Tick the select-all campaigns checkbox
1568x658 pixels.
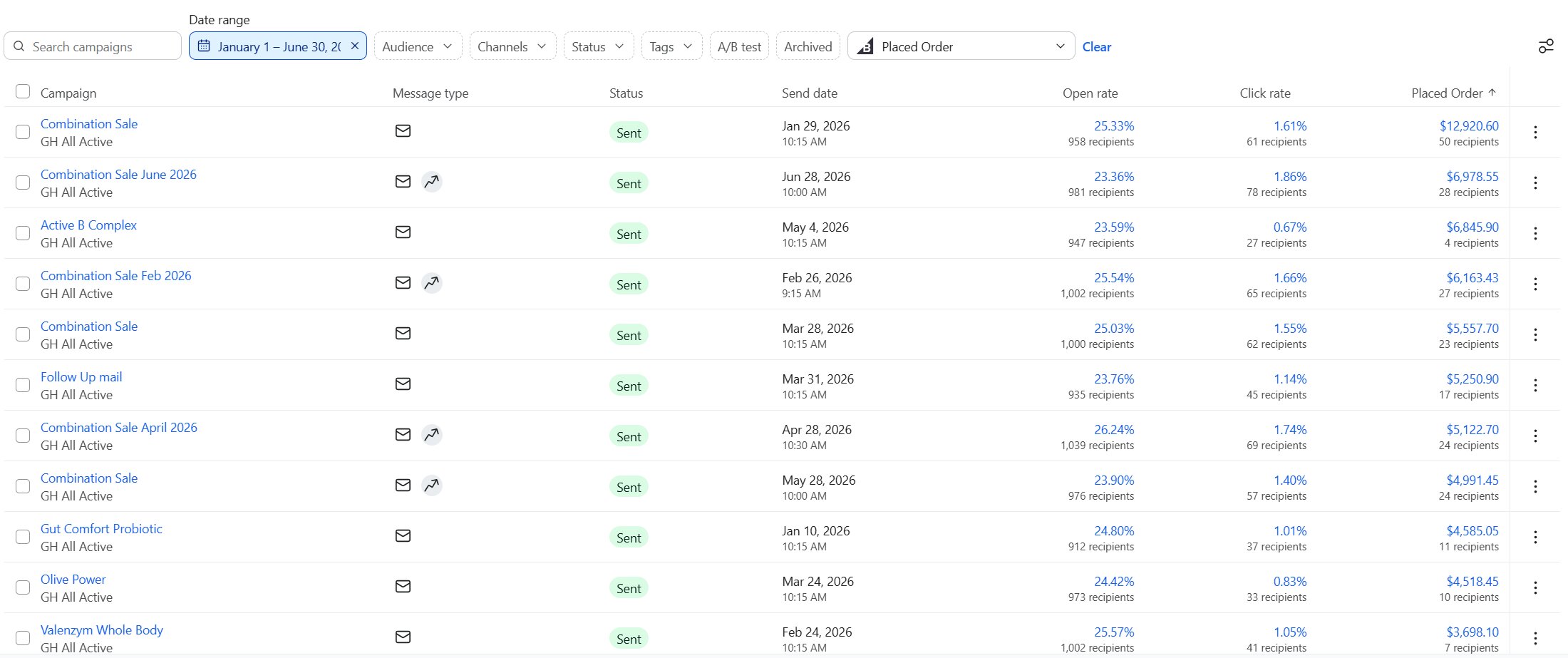point(23,91)
